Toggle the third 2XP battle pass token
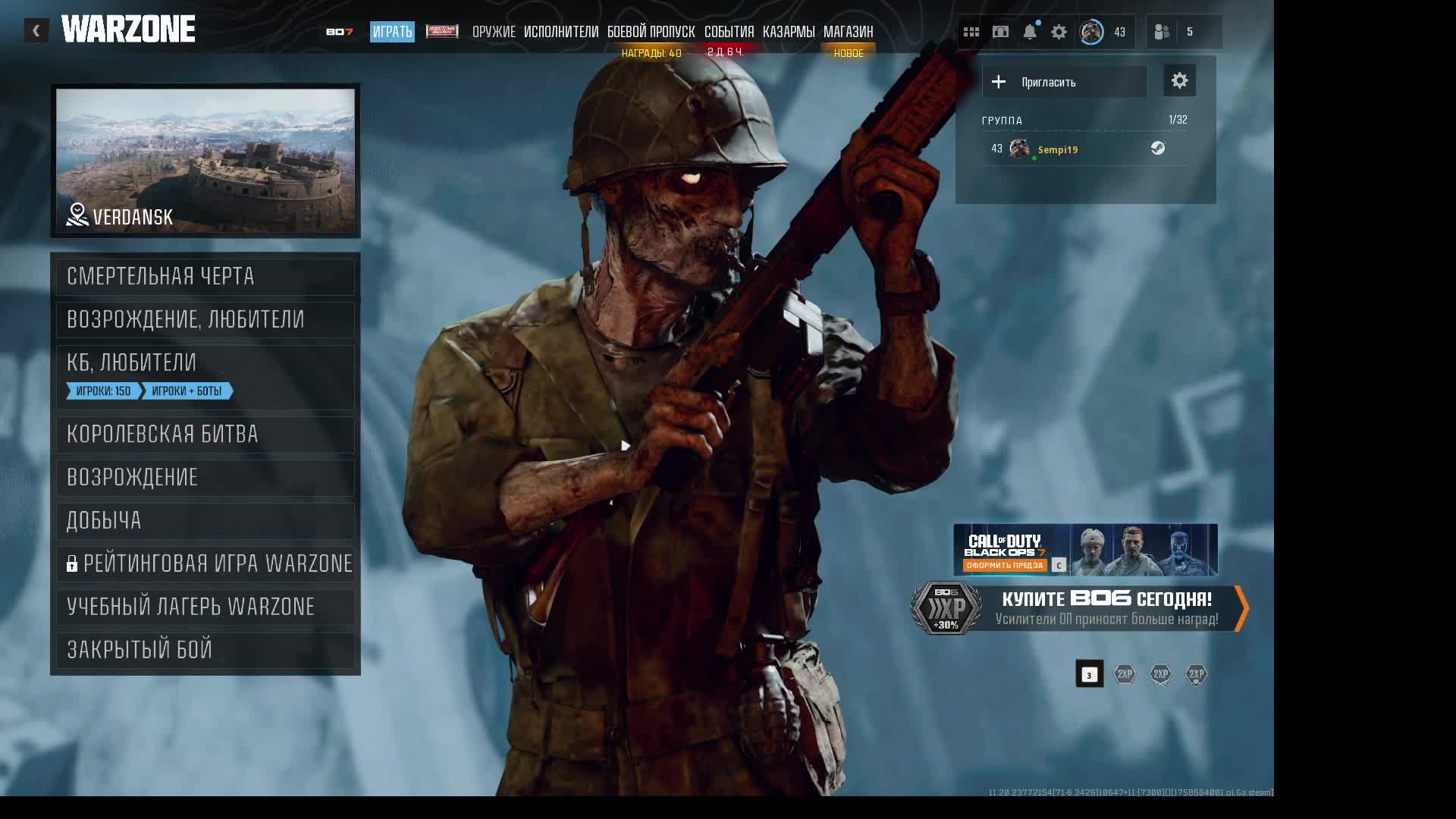 1196,674
